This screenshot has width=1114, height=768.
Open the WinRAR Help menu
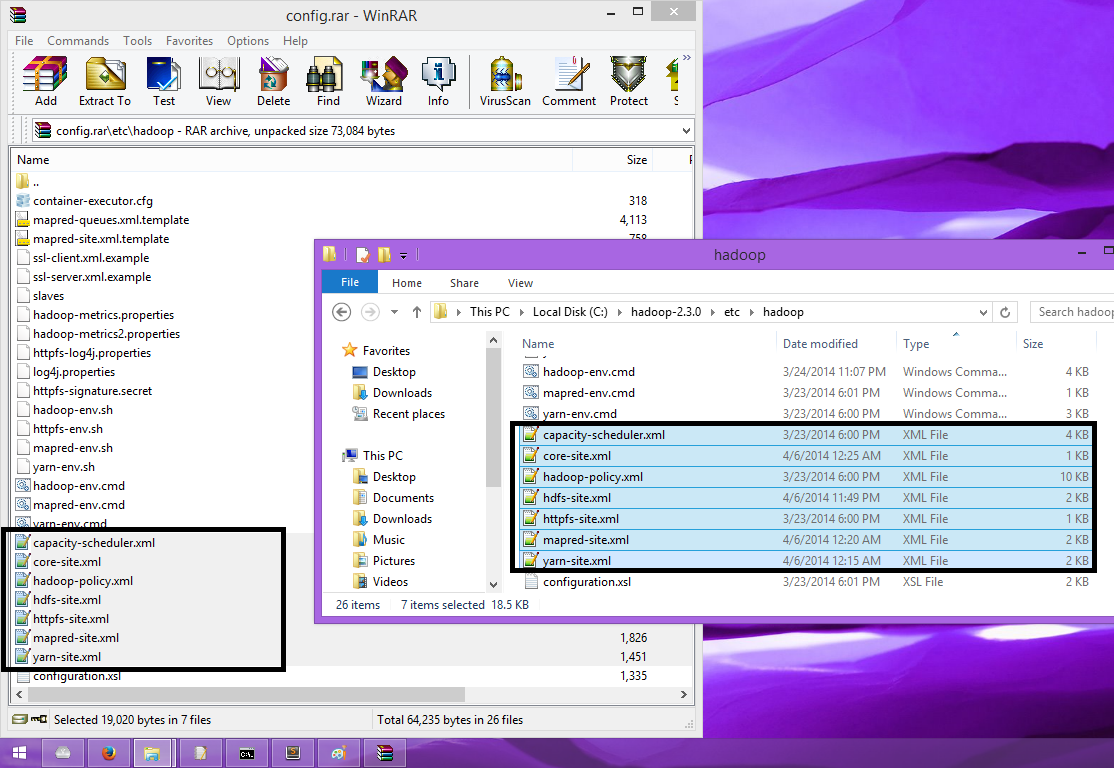(295, 41)
